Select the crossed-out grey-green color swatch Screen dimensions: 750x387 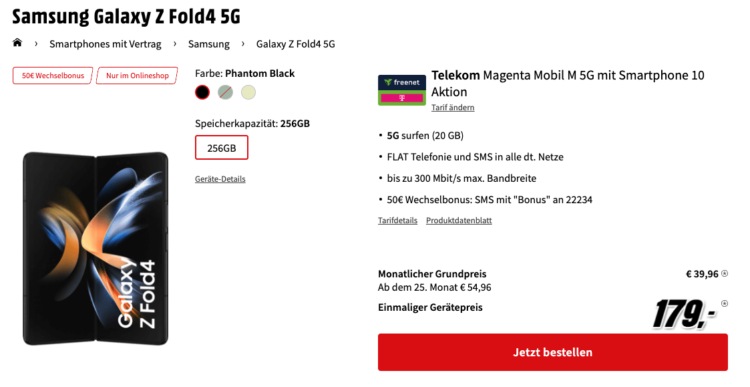pos(225,92)
